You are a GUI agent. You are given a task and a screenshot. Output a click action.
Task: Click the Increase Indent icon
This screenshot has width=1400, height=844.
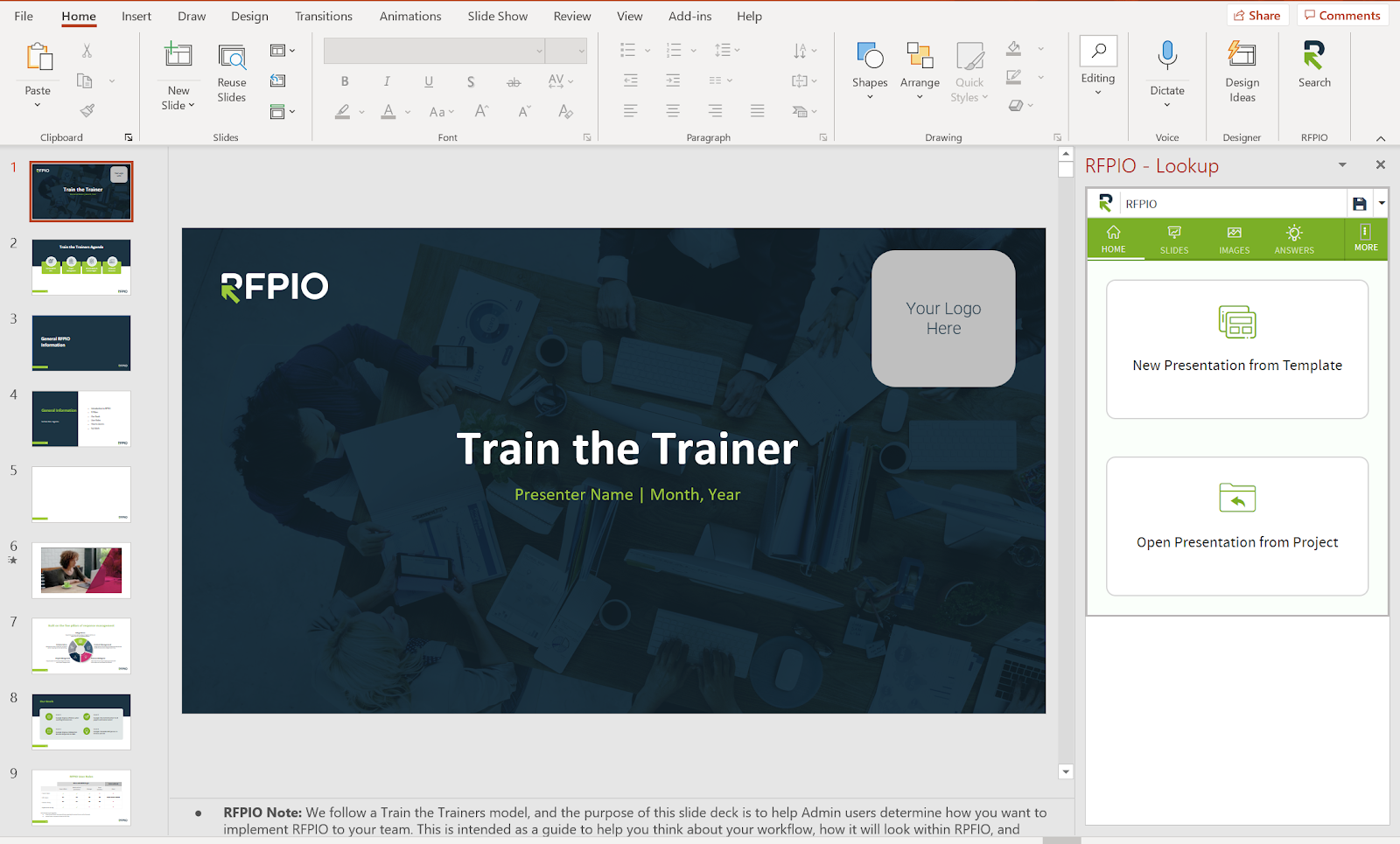pos(673,80)
